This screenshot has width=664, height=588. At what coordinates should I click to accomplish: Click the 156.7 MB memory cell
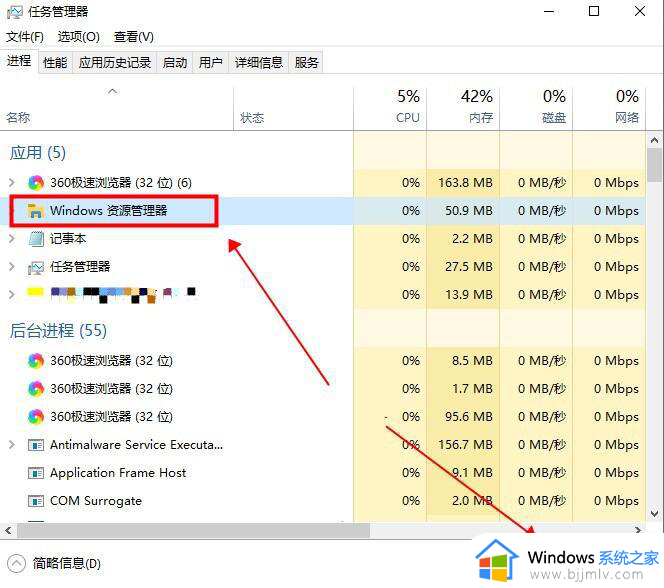pyautogui.click(x=463, y=445)
